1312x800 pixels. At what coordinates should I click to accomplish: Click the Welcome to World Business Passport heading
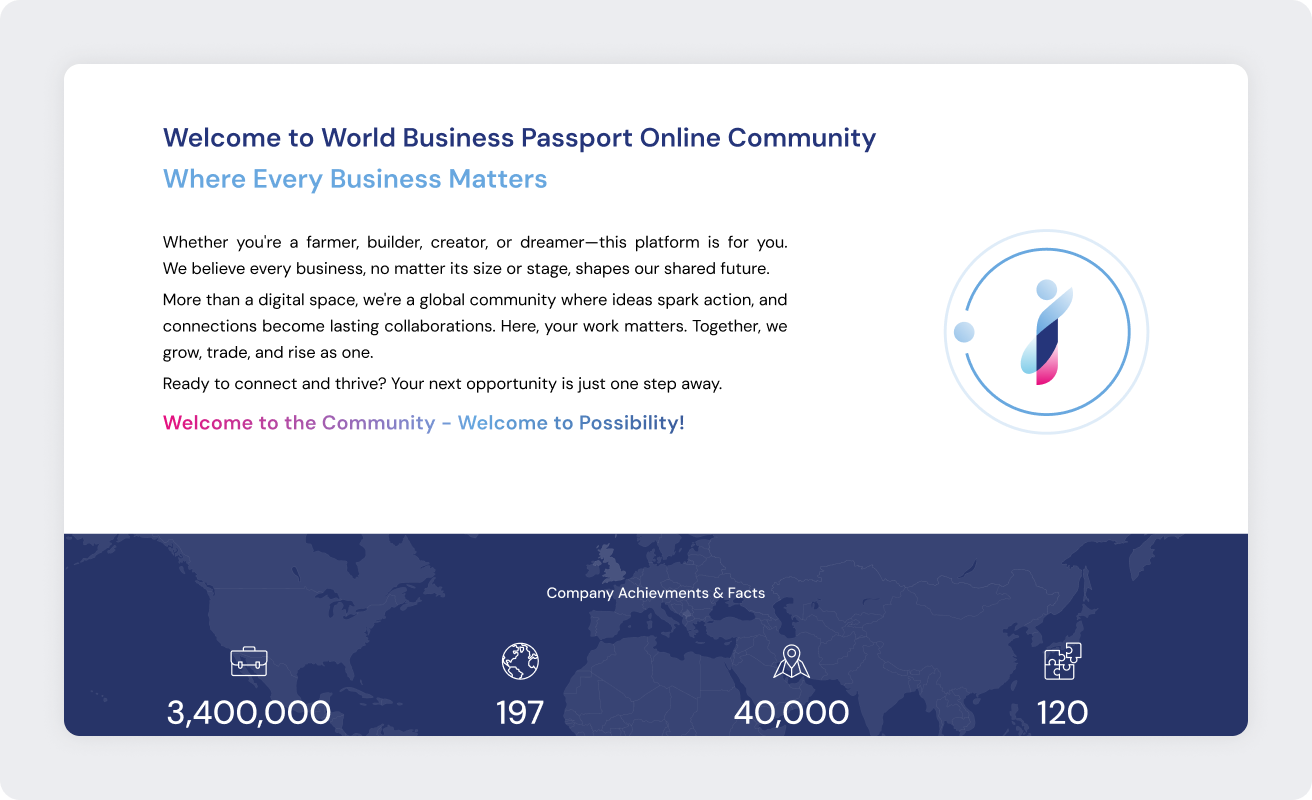[x=519, y=137]
